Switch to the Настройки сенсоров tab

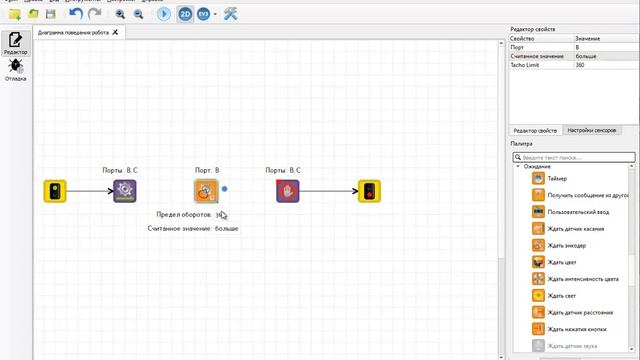tap(591, 130)
